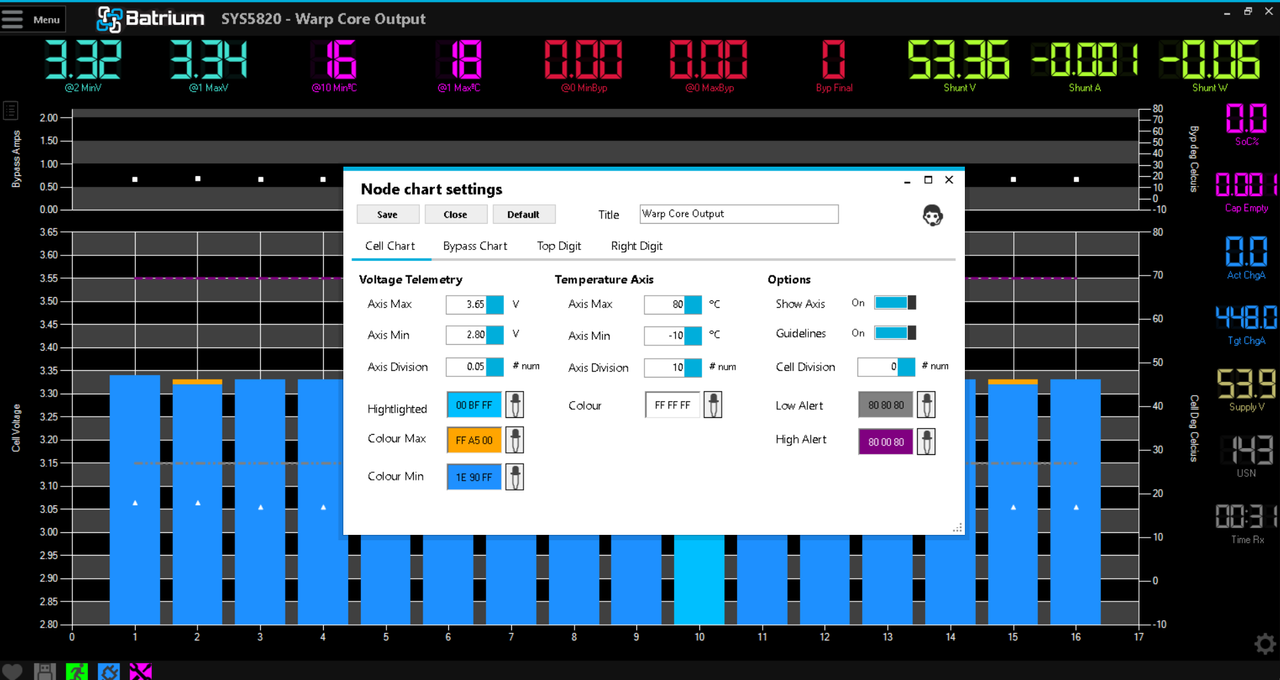Viewport: 1280px width, 680px height.
Task: Adjust Temperature Axis Max stepper handle
Action: pyautogui.click(x=693, y=304)
